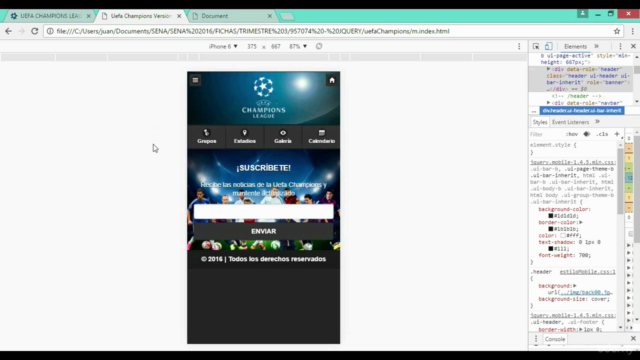Close the Document tab
Screen dimensions: 640x360
click(269, 16)
